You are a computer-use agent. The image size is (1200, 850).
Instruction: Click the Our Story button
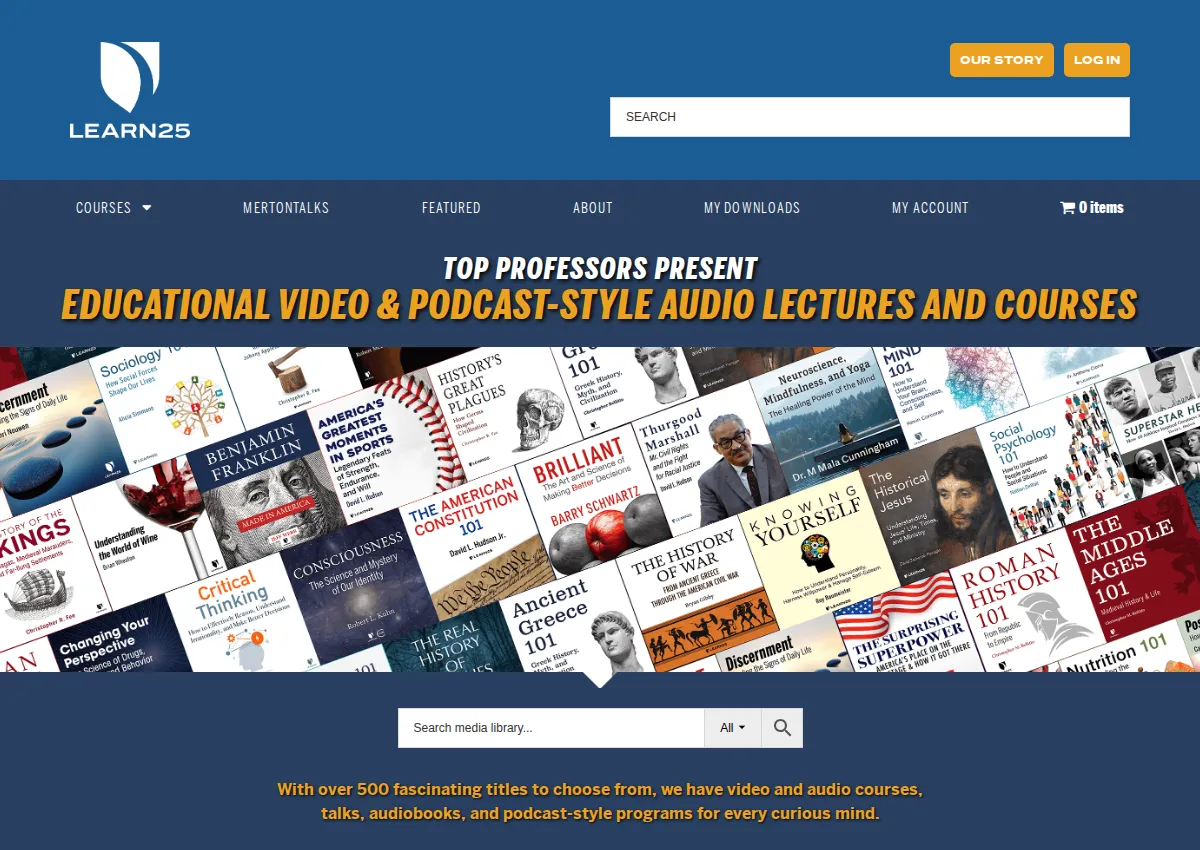coord(1001,60)
